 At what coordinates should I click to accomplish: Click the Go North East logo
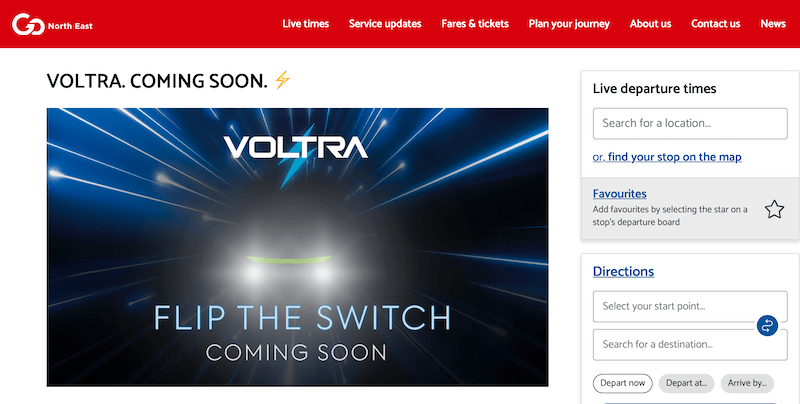(x=52, y=24)
